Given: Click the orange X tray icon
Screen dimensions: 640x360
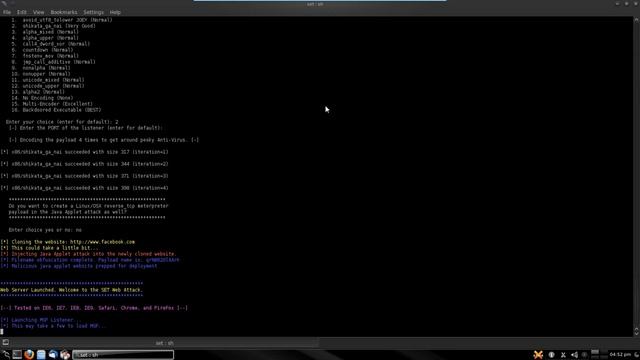Looking at the screenshot, I should coord(538,355).
